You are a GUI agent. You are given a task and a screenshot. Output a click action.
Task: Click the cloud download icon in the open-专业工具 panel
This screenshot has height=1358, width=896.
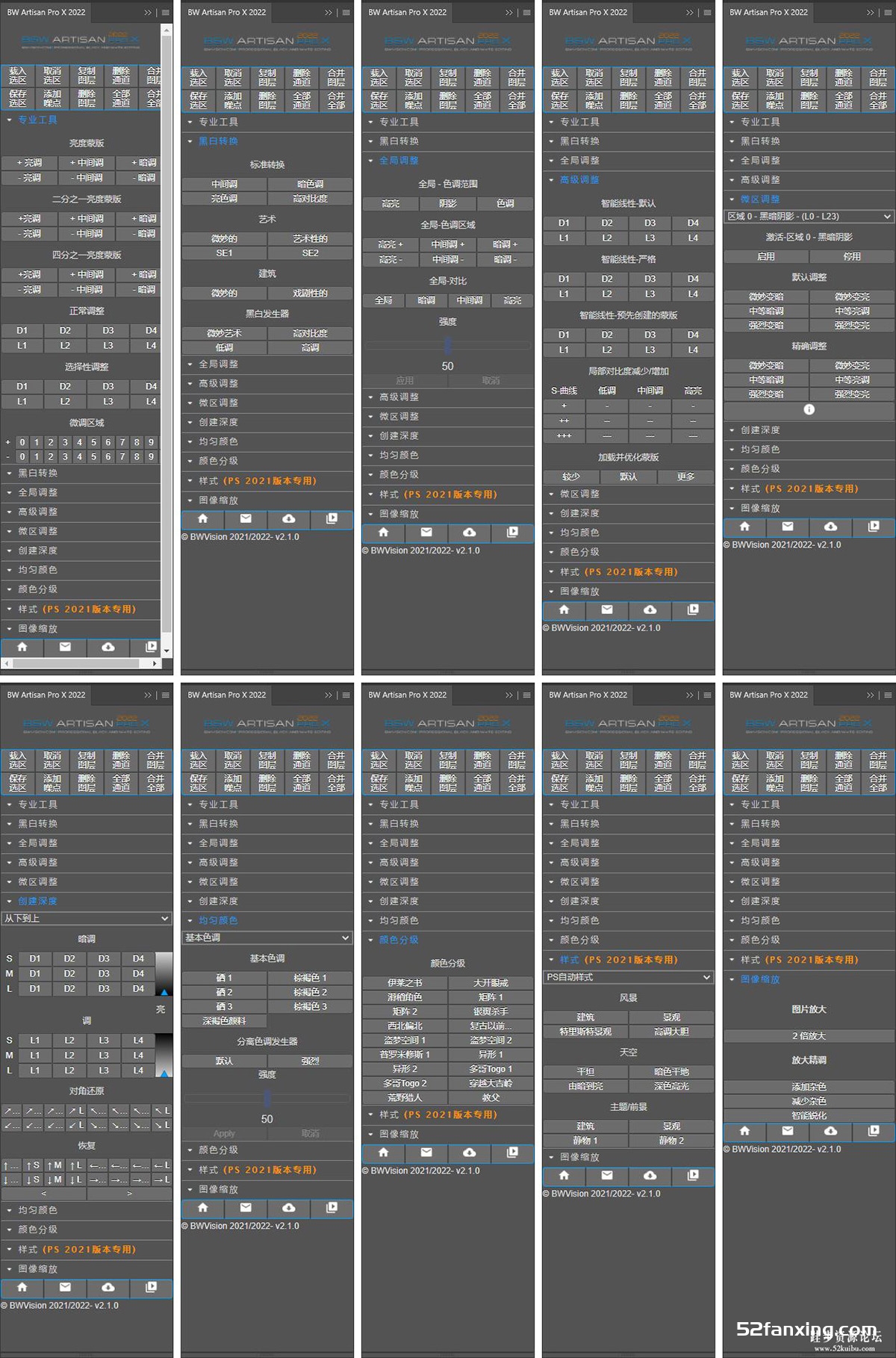[x=108, y=647]
